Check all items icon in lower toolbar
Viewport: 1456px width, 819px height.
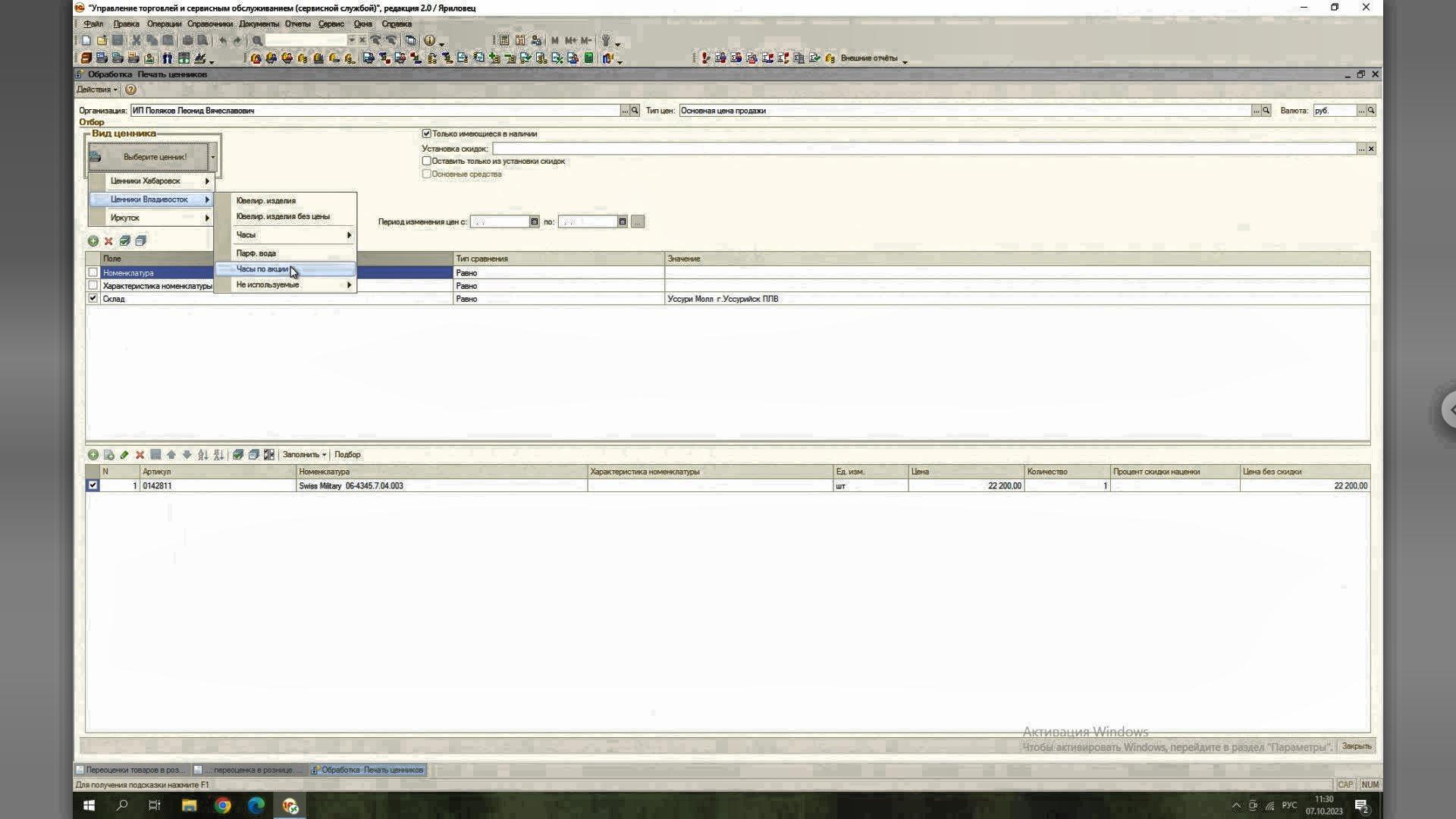237,455
